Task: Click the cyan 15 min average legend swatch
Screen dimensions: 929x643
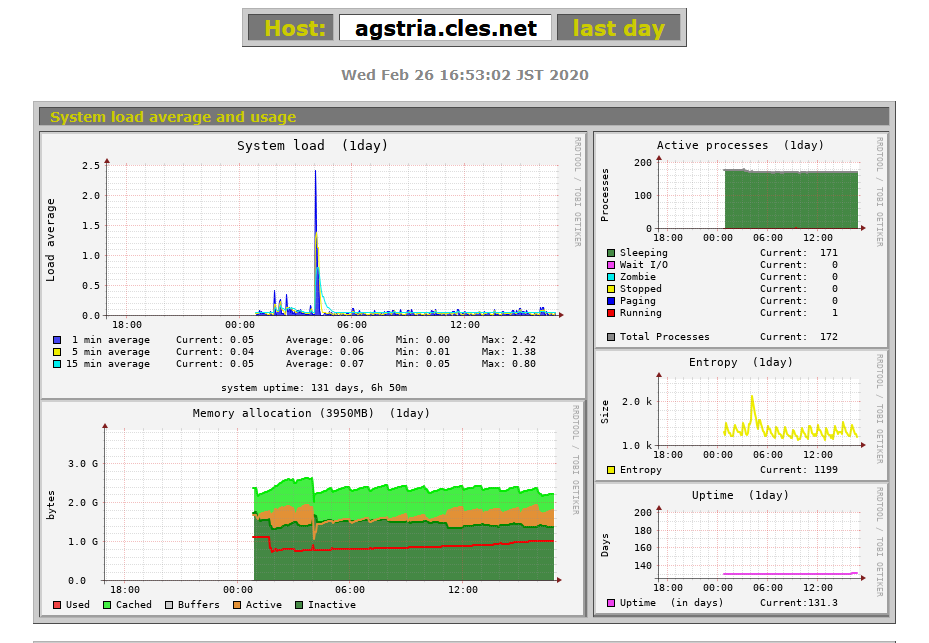Action: 57,364
